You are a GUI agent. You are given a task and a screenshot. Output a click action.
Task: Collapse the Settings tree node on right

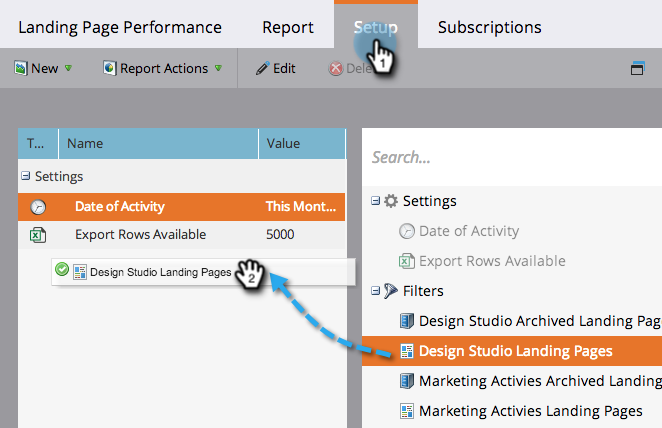pyautogui.click(x=375, y=201)
